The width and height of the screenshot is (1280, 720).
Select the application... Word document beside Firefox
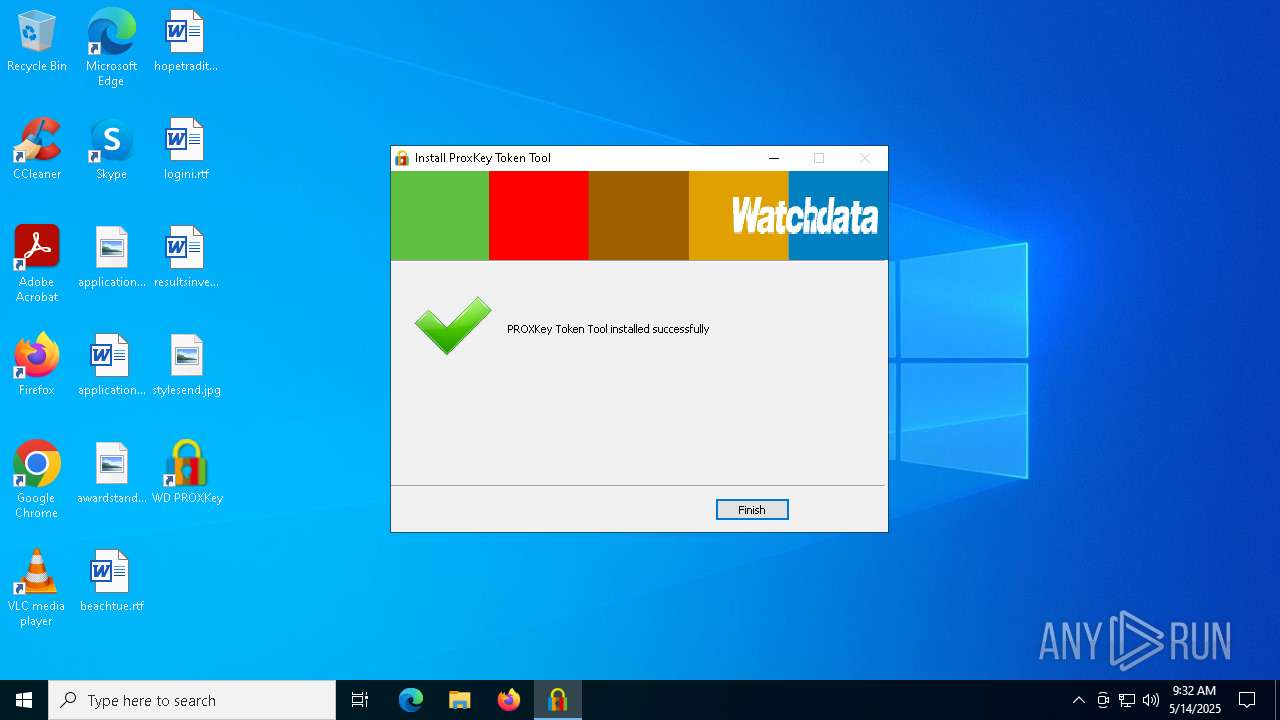pyautogui.click(x=111, y=366)
